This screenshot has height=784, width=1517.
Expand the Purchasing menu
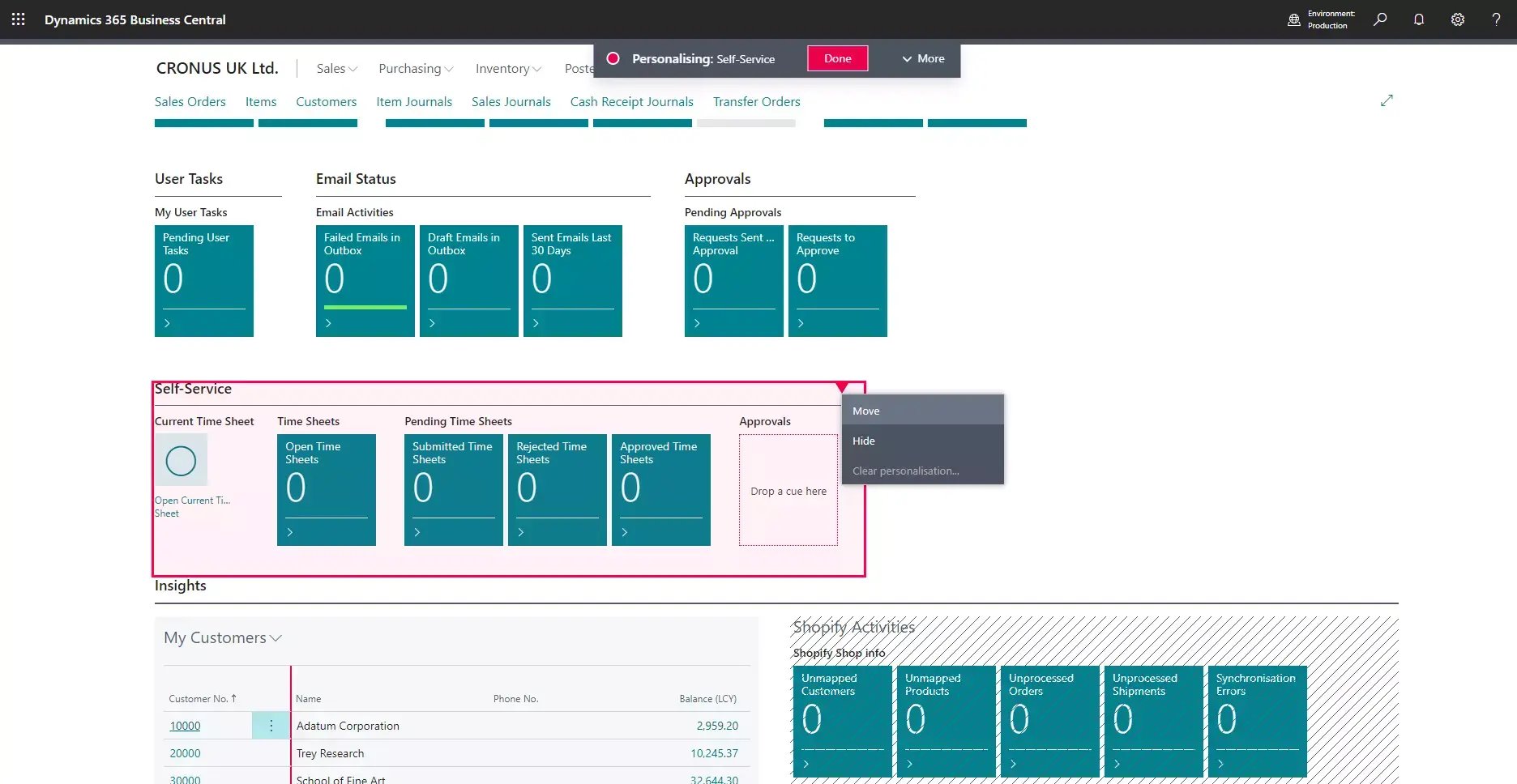pos(416,69)
